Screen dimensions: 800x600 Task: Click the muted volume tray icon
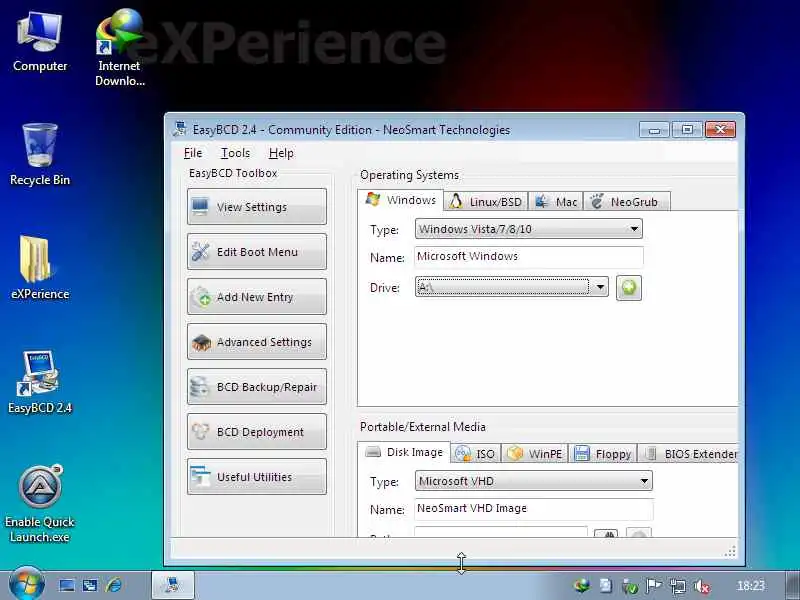click(702, 586)
